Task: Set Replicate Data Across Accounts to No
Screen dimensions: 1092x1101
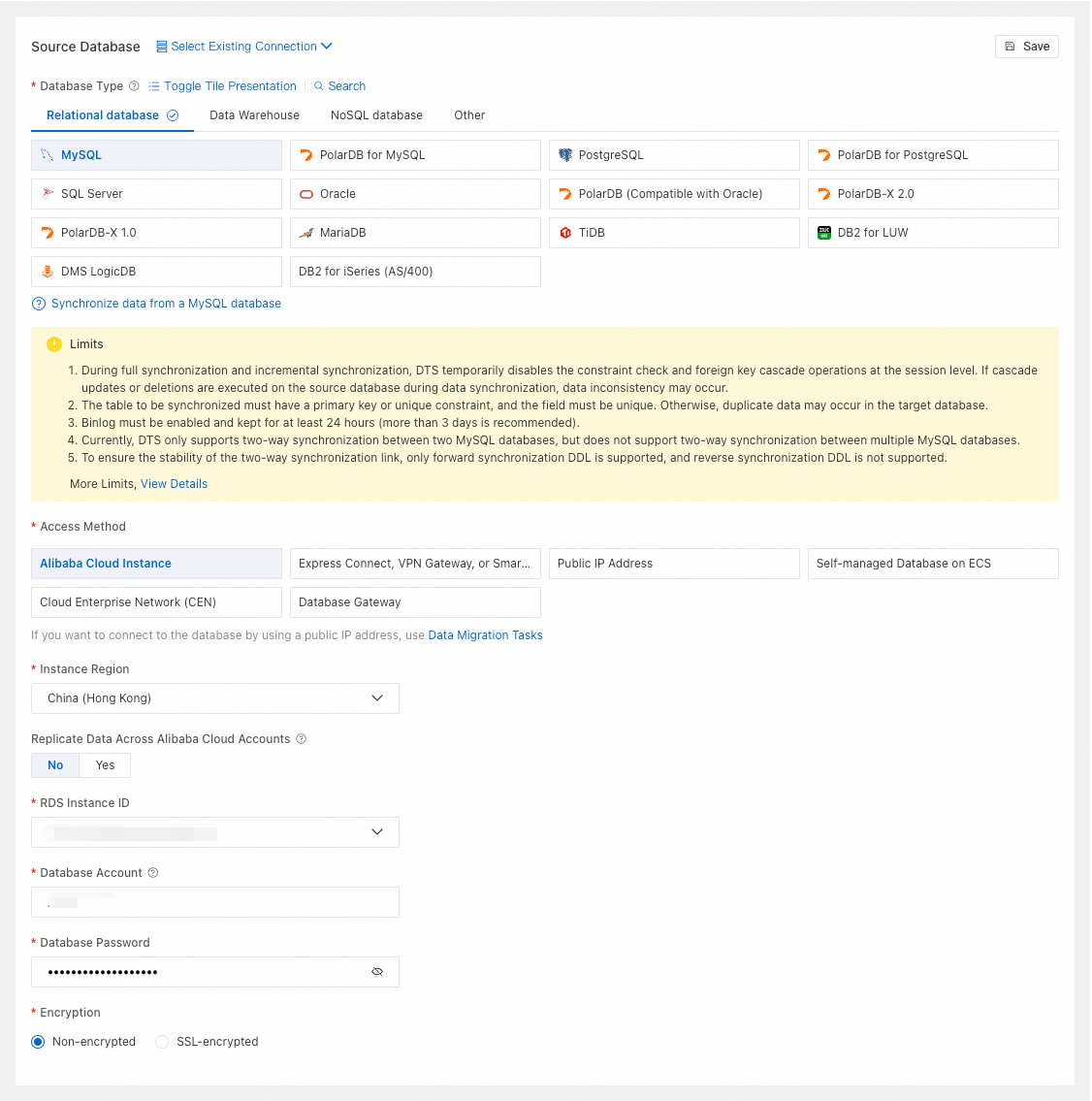Action: click(55, 764)
